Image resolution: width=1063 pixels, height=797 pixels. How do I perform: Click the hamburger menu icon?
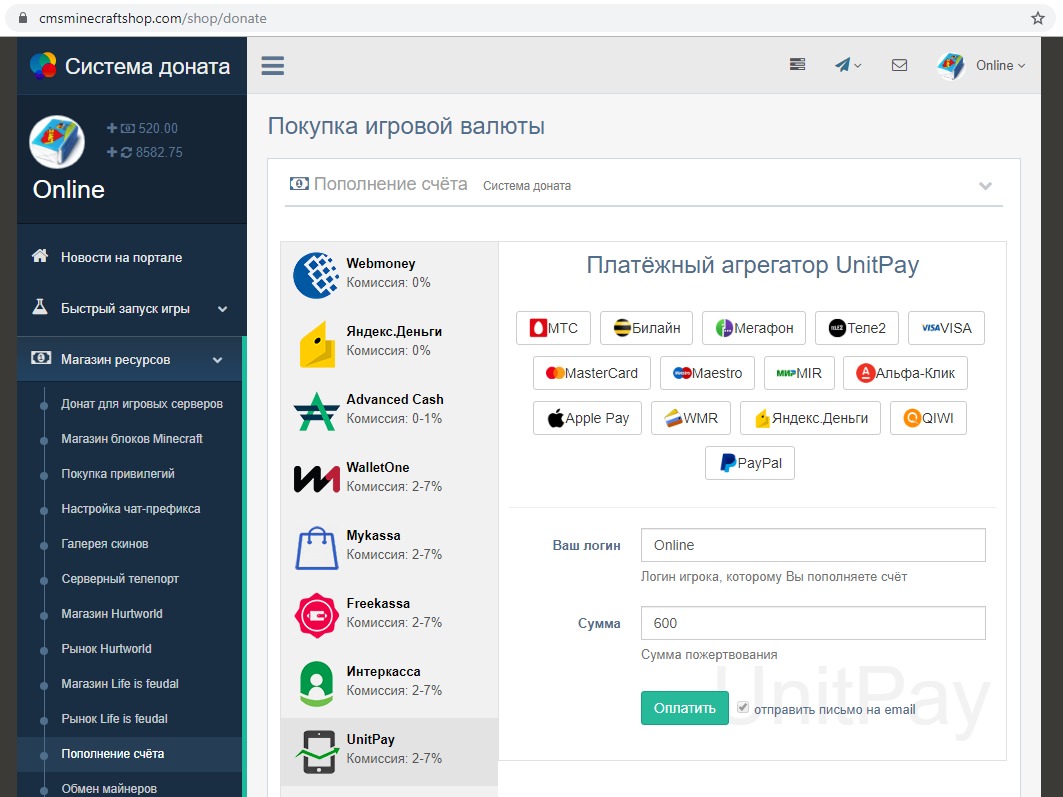click(272, 66)
